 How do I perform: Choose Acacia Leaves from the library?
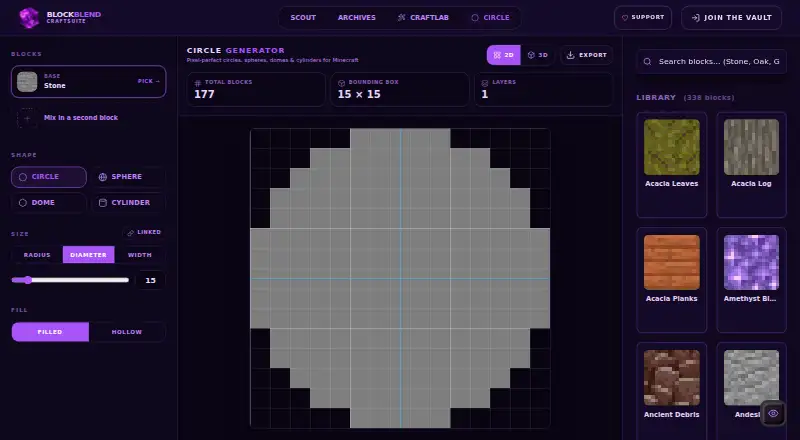[x=671, y=165]
